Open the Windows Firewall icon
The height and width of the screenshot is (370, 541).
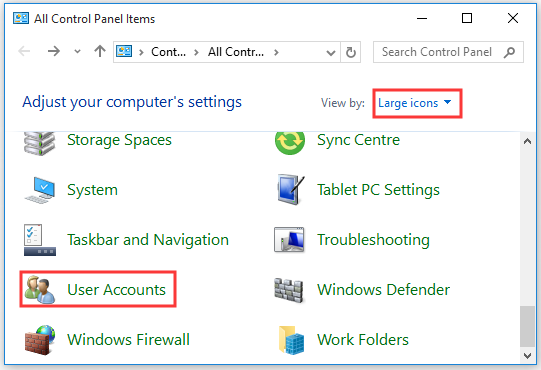point(40,340)
